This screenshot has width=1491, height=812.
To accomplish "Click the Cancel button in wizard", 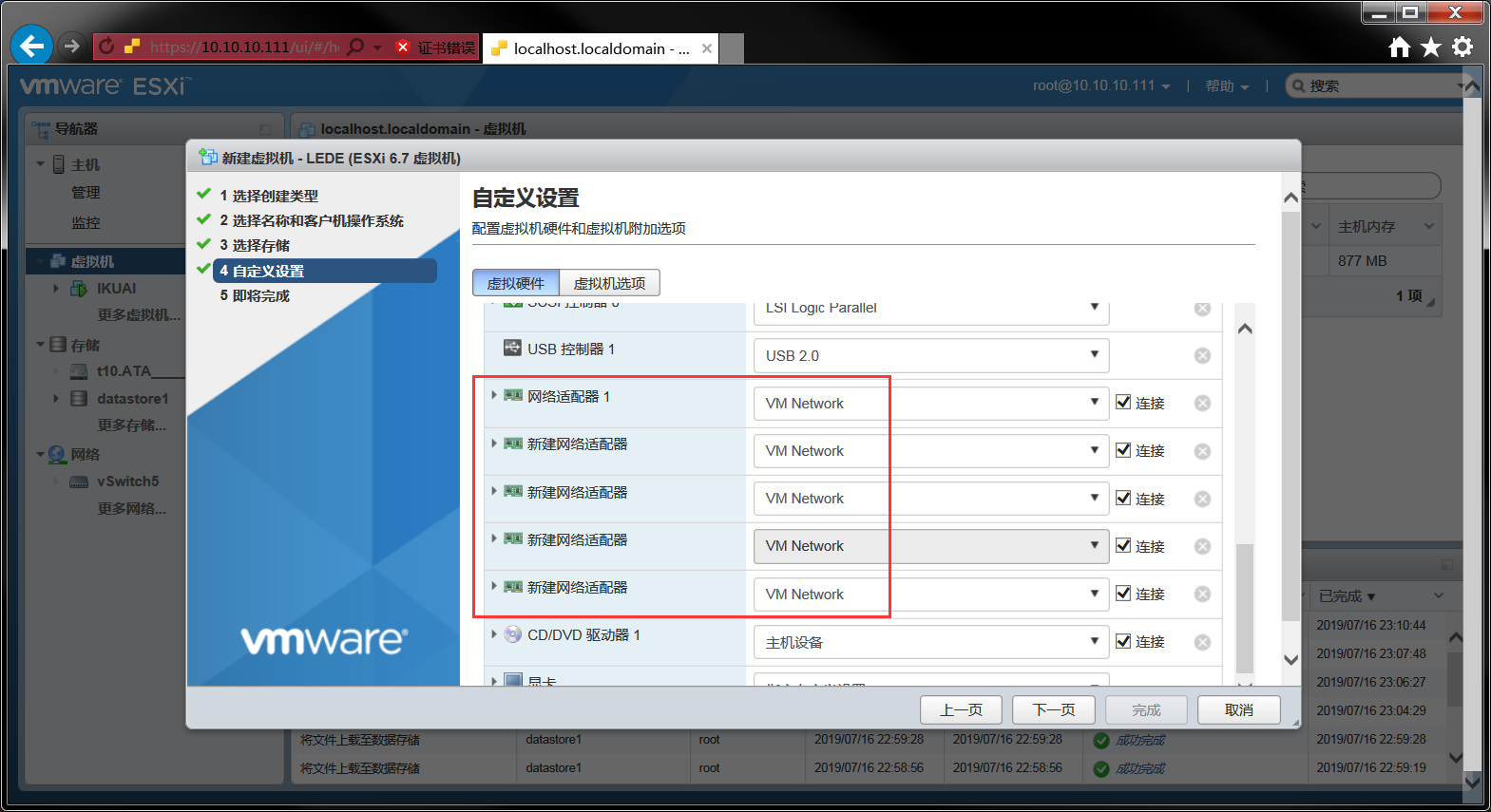I will click(x=1238, y=709).
